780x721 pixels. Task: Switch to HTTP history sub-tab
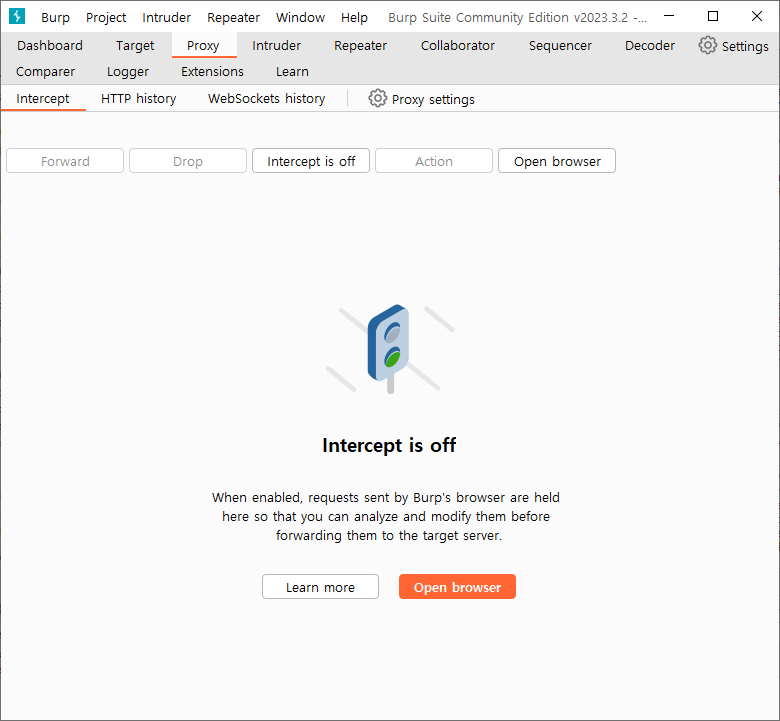click(x=138, y=99)
